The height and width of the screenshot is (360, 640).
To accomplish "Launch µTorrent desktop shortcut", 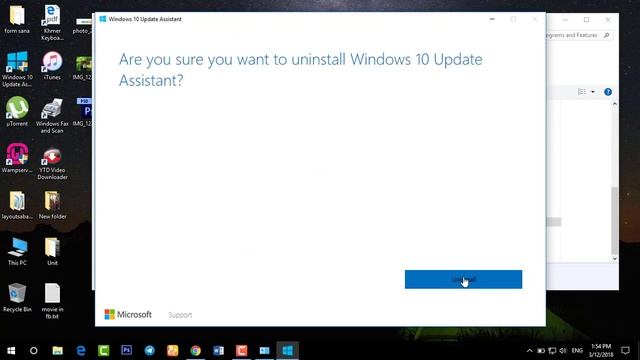I will (17, 111).
